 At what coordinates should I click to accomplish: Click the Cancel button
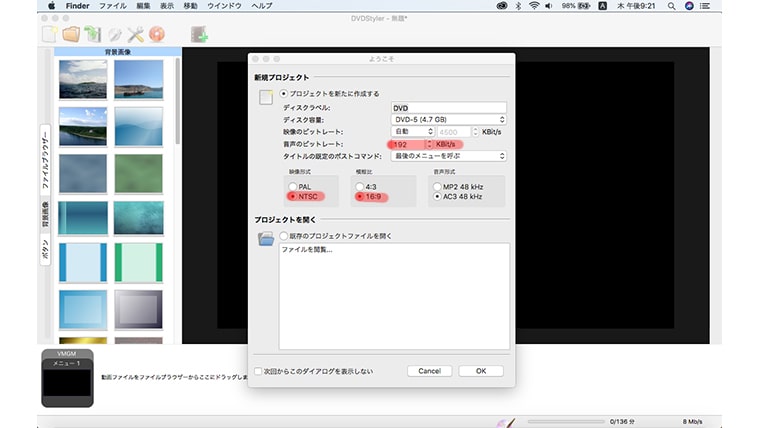pyautogui.click(x=429, y=371)
